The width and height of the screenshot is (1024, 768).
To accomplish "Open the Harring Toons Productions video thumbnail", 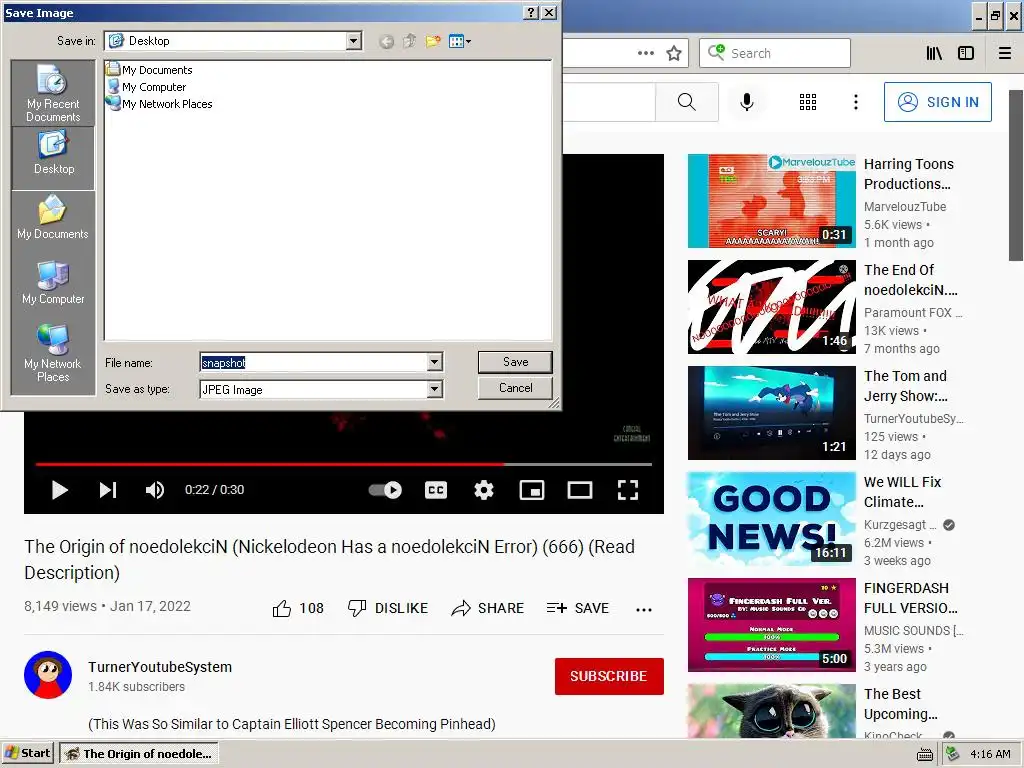I will point(771,201).
